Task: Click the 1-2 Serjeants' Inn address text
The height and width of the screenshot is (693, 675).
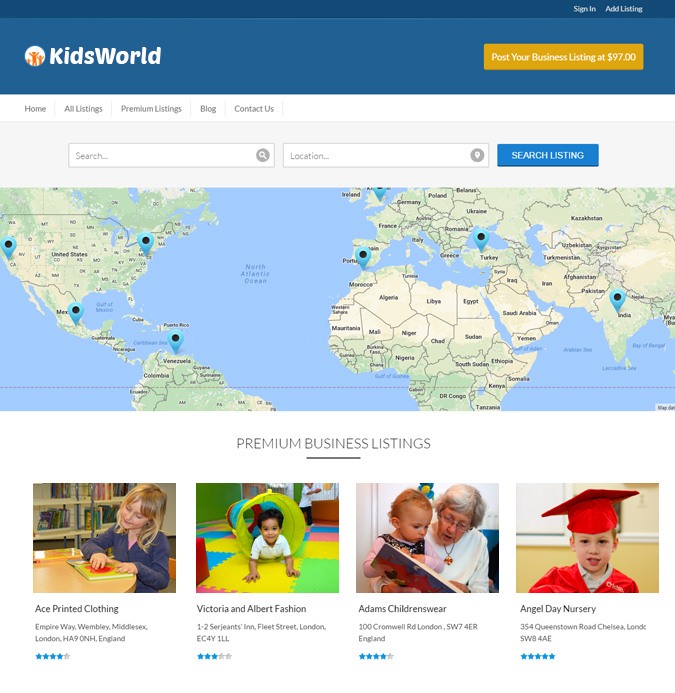Action: click(262, 632)
